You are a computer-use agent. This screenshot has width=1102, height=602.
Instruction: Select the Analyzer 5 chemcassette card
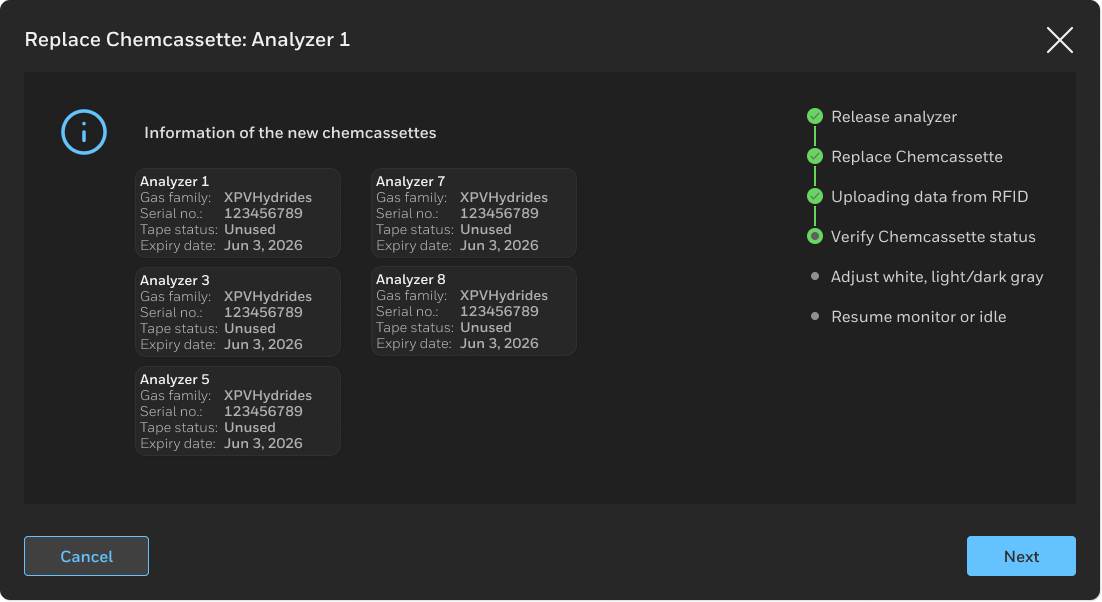tap(238, 411)
